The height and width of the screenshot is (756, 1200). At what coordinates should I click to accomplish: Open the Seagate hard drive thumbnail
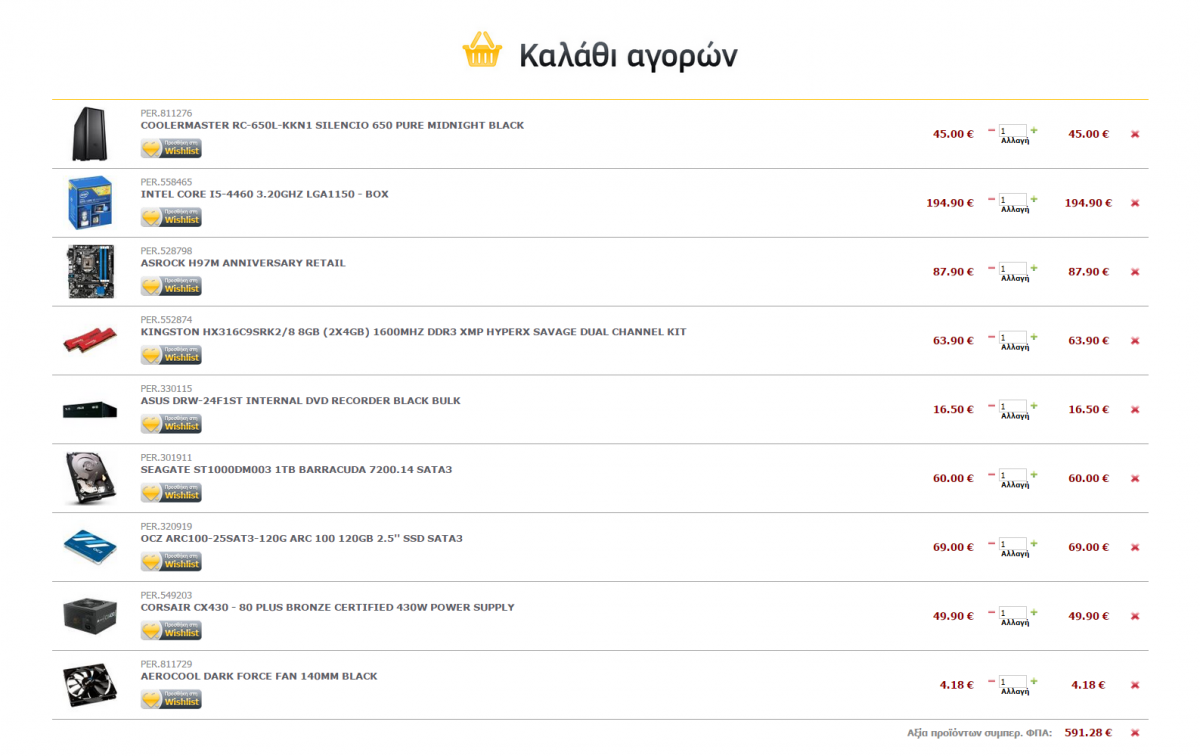point(90,479)
